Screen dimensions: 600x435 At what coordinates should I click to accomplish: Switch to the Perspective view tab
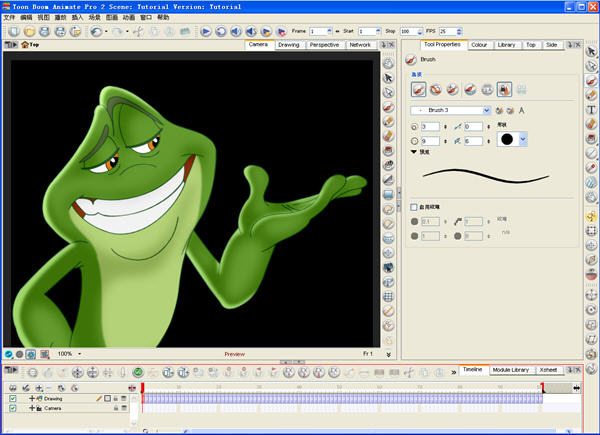tap(323, 45)
